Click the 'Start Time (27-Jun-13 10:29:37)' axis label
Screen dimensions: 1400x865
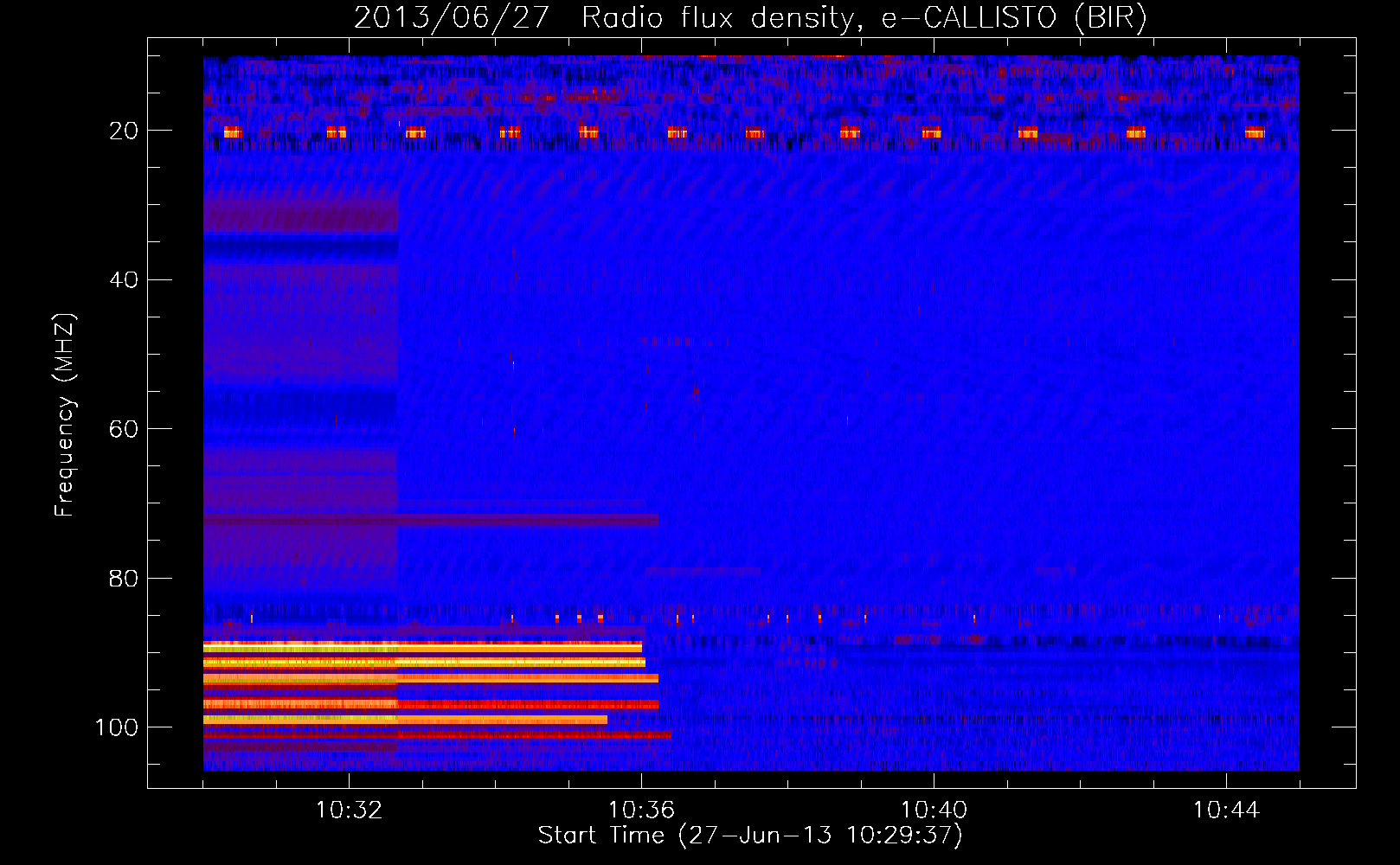[x=750, y=836]
